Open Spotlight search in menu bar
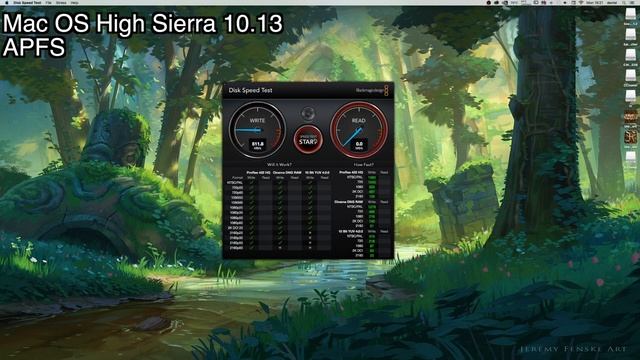This screenshot has width=640, height=360. point(624,2)
